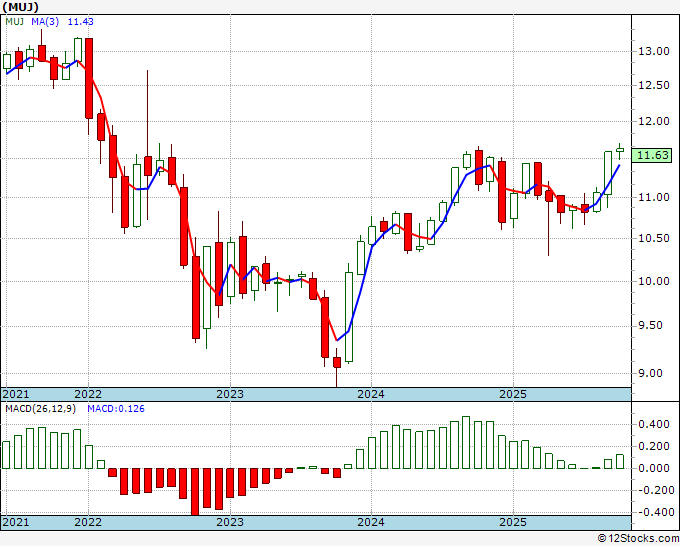Click the 12.00 price axis label

pos(654,121)
